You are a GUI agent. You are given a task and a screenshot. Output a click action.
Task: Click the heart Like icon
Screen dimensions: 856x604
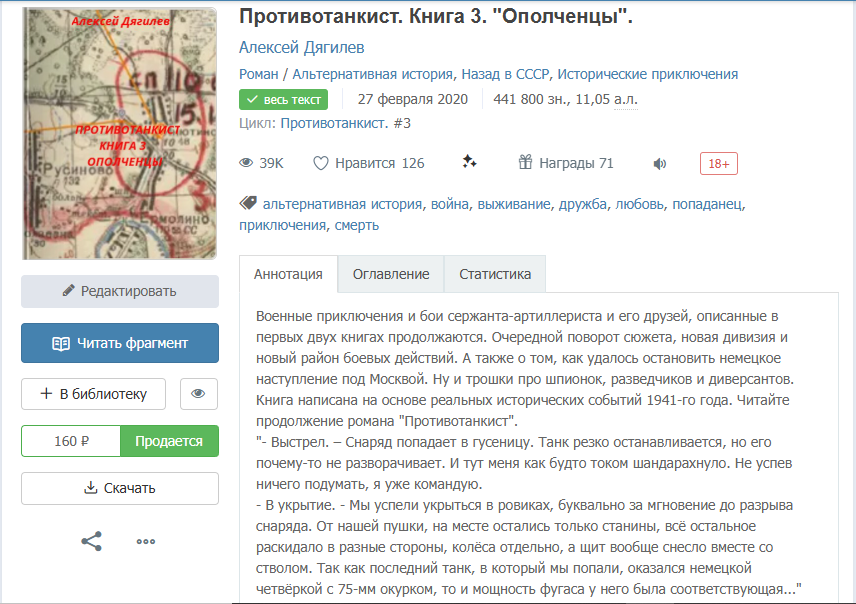pyautogui.click(x=321, y=163)
